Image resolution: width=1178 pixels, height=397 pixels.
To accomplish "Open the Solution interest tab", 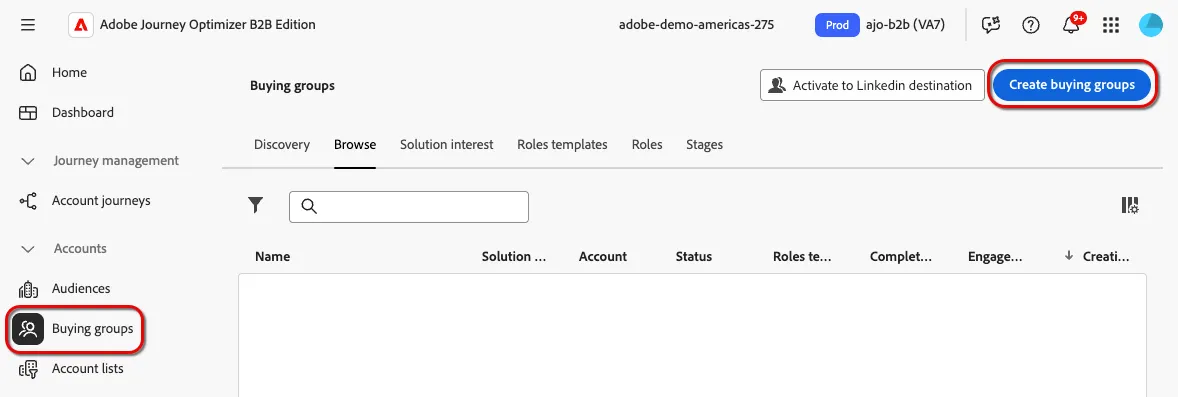I will 446,144.
